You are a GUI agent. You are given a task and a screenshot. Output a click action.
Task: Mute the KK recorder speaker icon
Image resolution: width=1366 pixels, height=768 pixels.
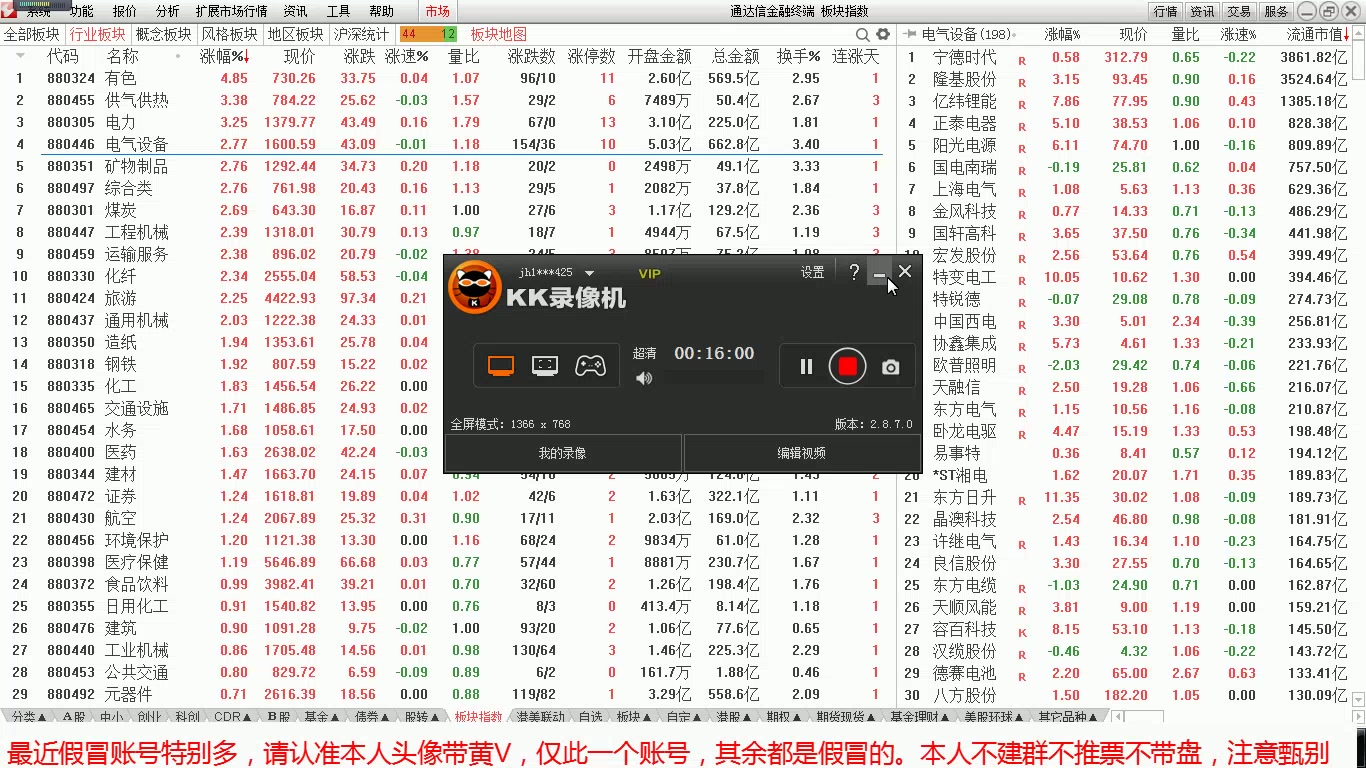[x=644, y=378]
